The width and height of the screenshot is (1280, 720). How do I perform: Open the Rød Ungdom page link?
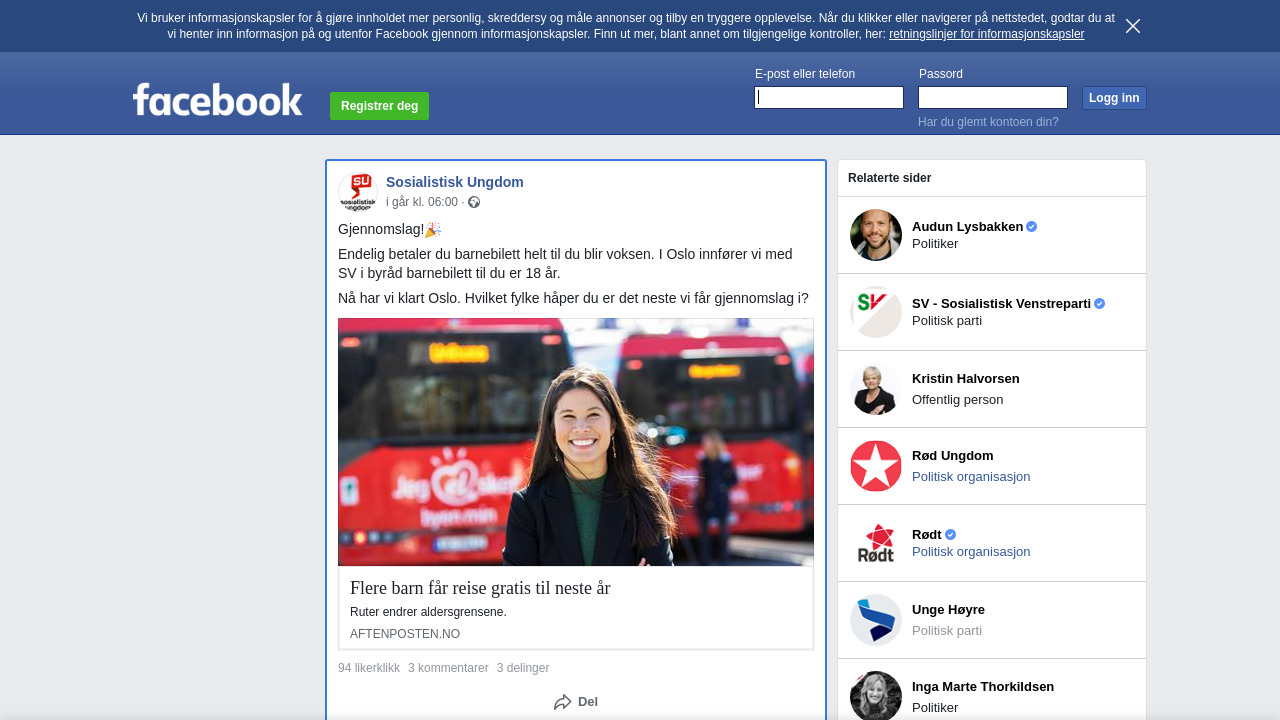tap(953, 456)
